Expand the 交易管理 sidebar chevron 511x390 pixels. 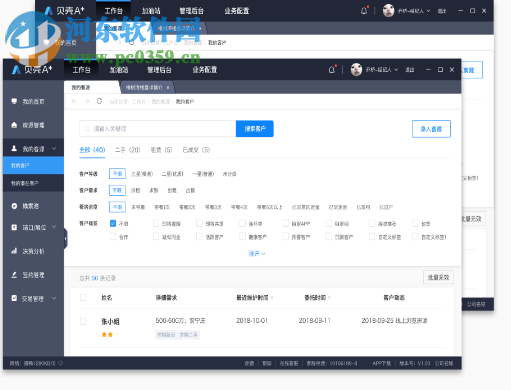pyautogui.click(x=54, y=298)
